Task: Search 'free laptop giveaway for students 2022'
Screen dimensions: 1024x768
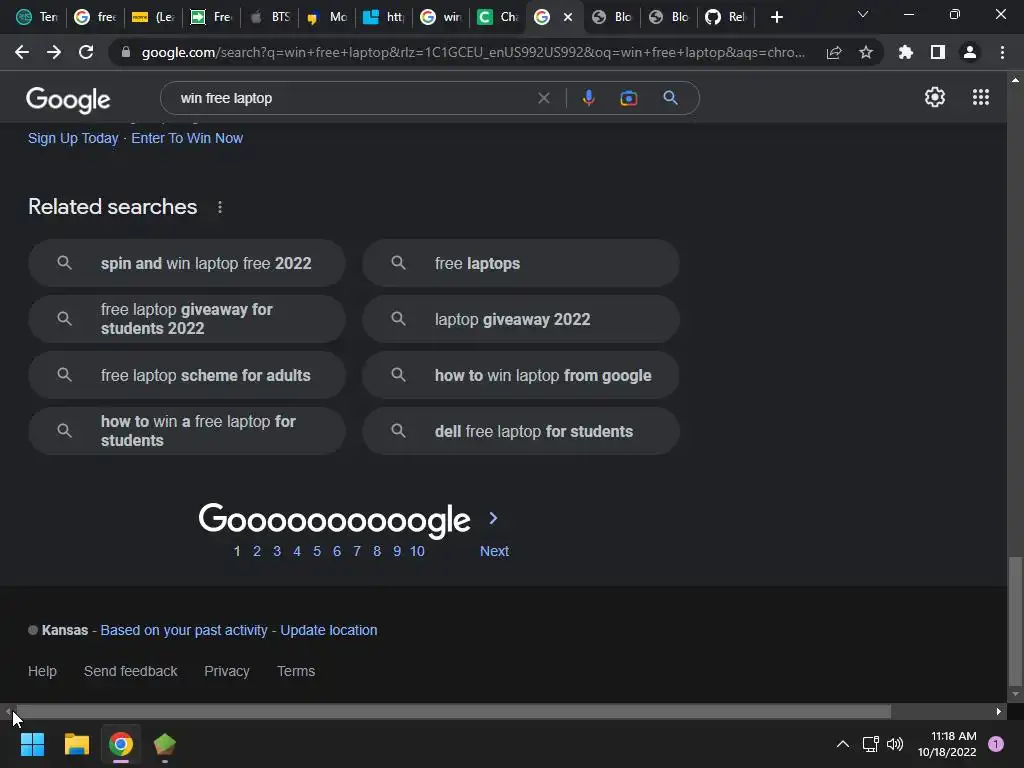Action: (x=187, y=319)
